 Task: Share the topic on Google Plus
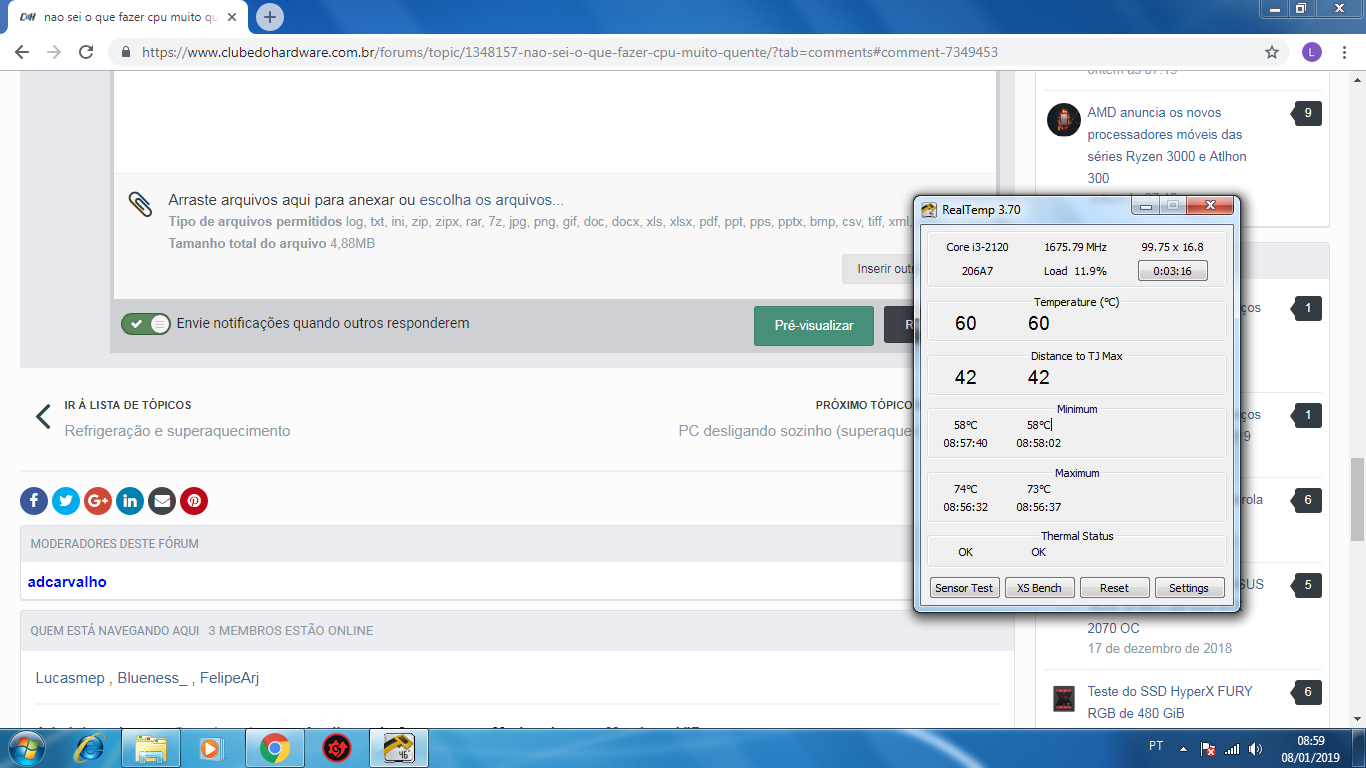pyautogui.click(x=98, y=501)
